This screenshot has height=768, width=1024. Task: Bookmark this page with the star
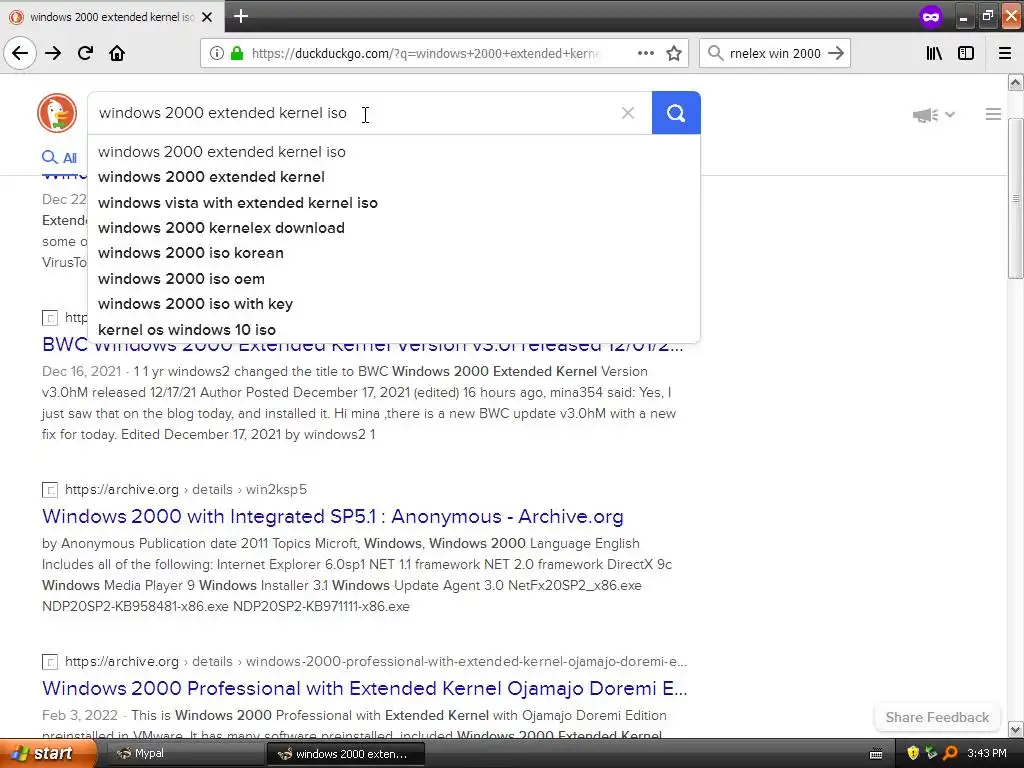pos(674,53)
